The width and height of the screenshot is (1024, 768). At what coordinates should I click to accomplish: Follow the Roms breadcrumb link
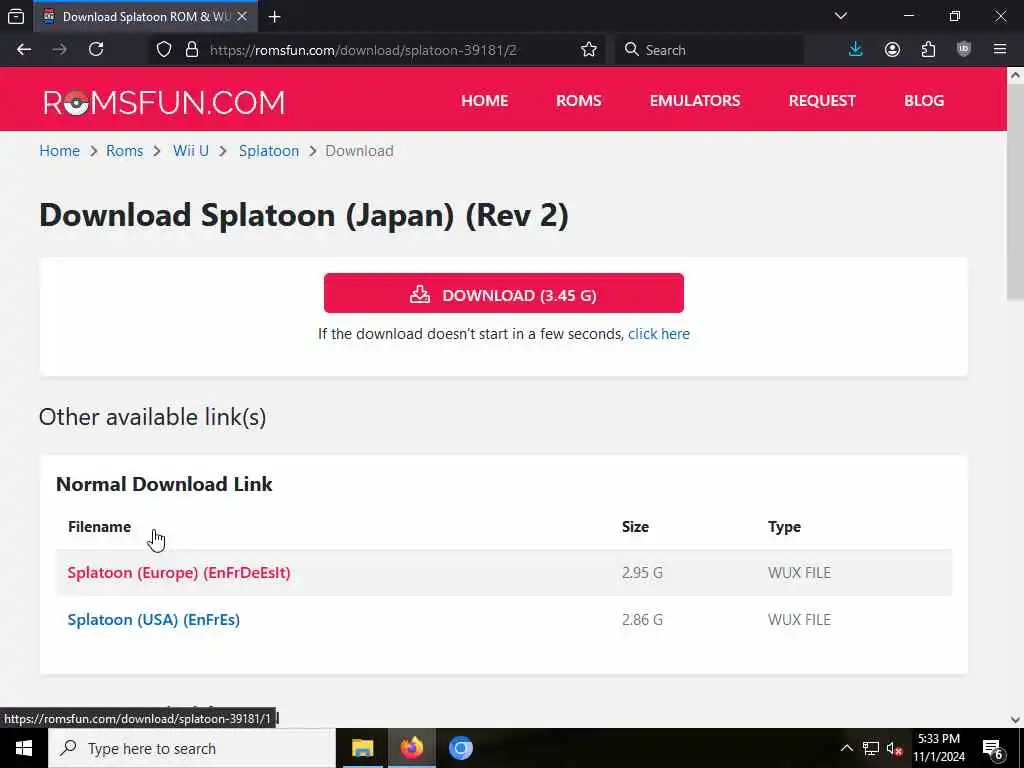pos(125,151)
